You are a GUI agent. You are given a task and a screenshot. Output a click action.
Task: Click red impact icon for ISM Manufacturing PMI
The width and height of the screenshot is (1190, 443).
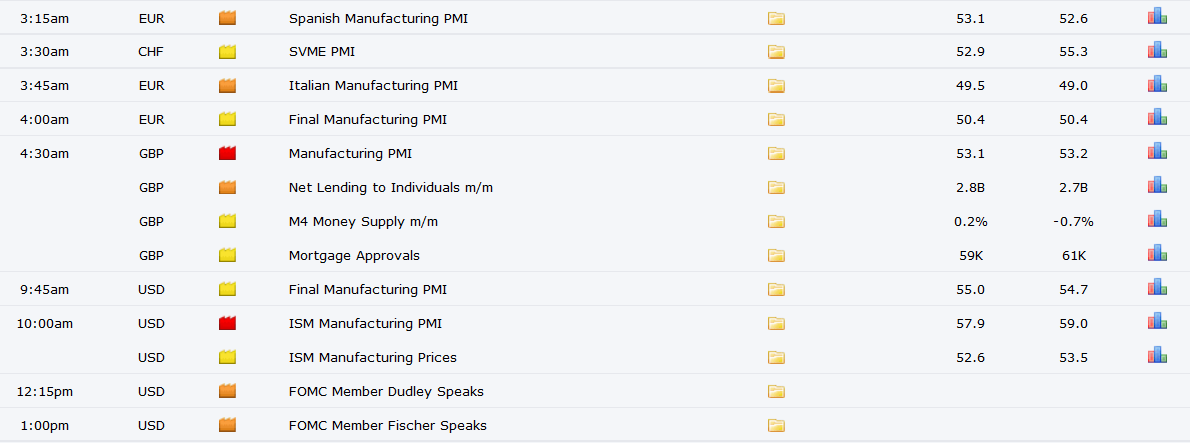tap(227, 323)
